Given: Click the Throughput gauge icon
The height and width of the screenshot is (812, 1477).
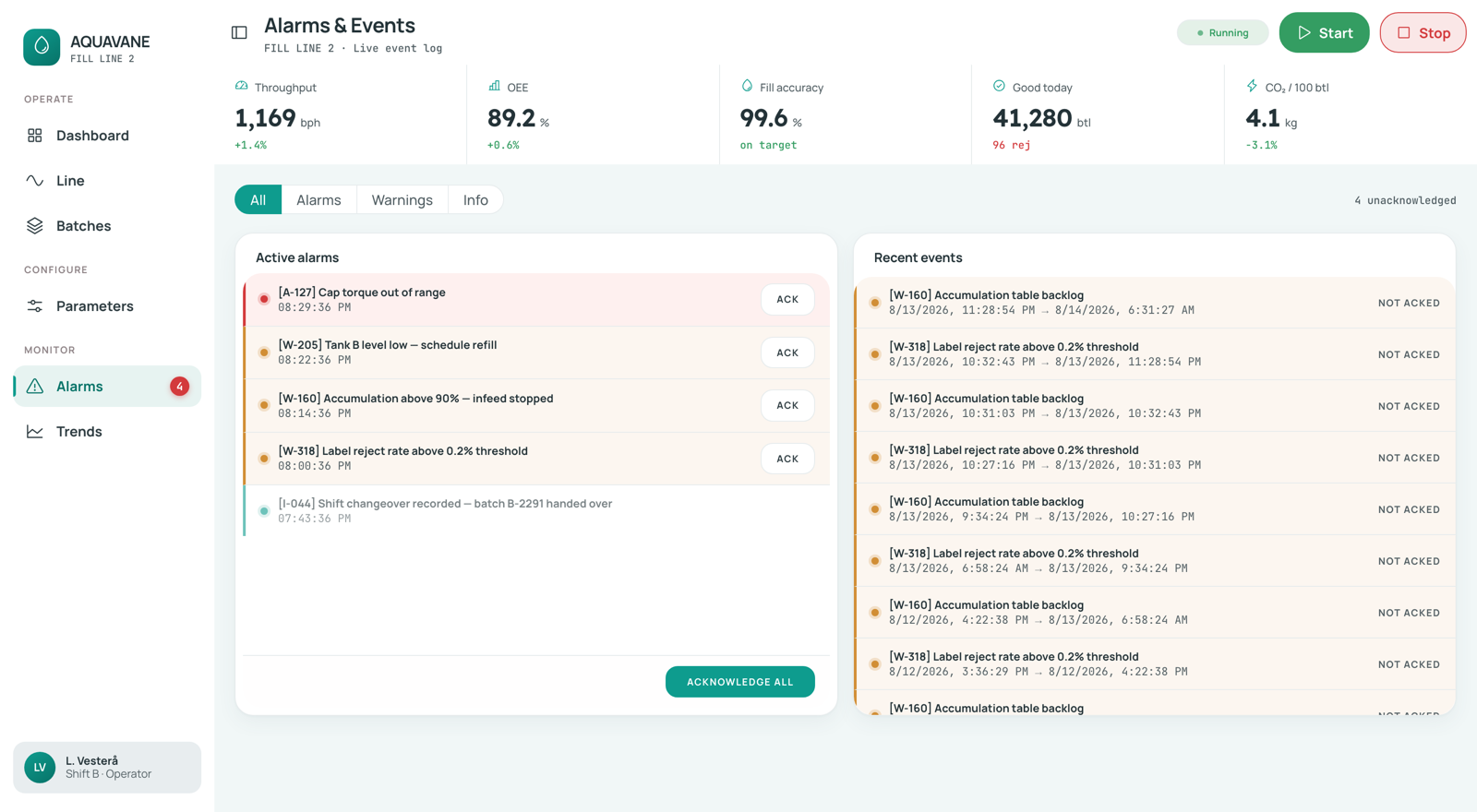Looking at the screenshot, I should point(242,86).
